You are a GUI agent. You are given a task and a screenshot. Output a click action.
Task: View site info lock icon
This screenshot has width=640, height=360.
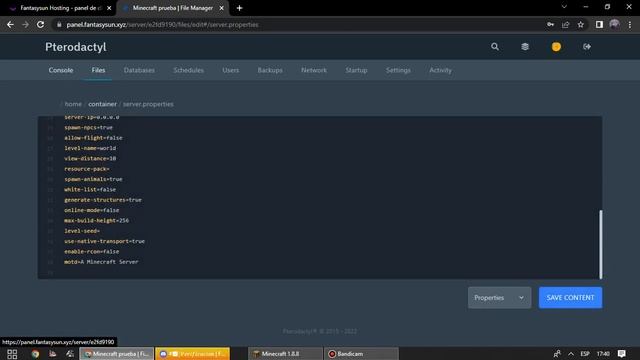point(59,24)
